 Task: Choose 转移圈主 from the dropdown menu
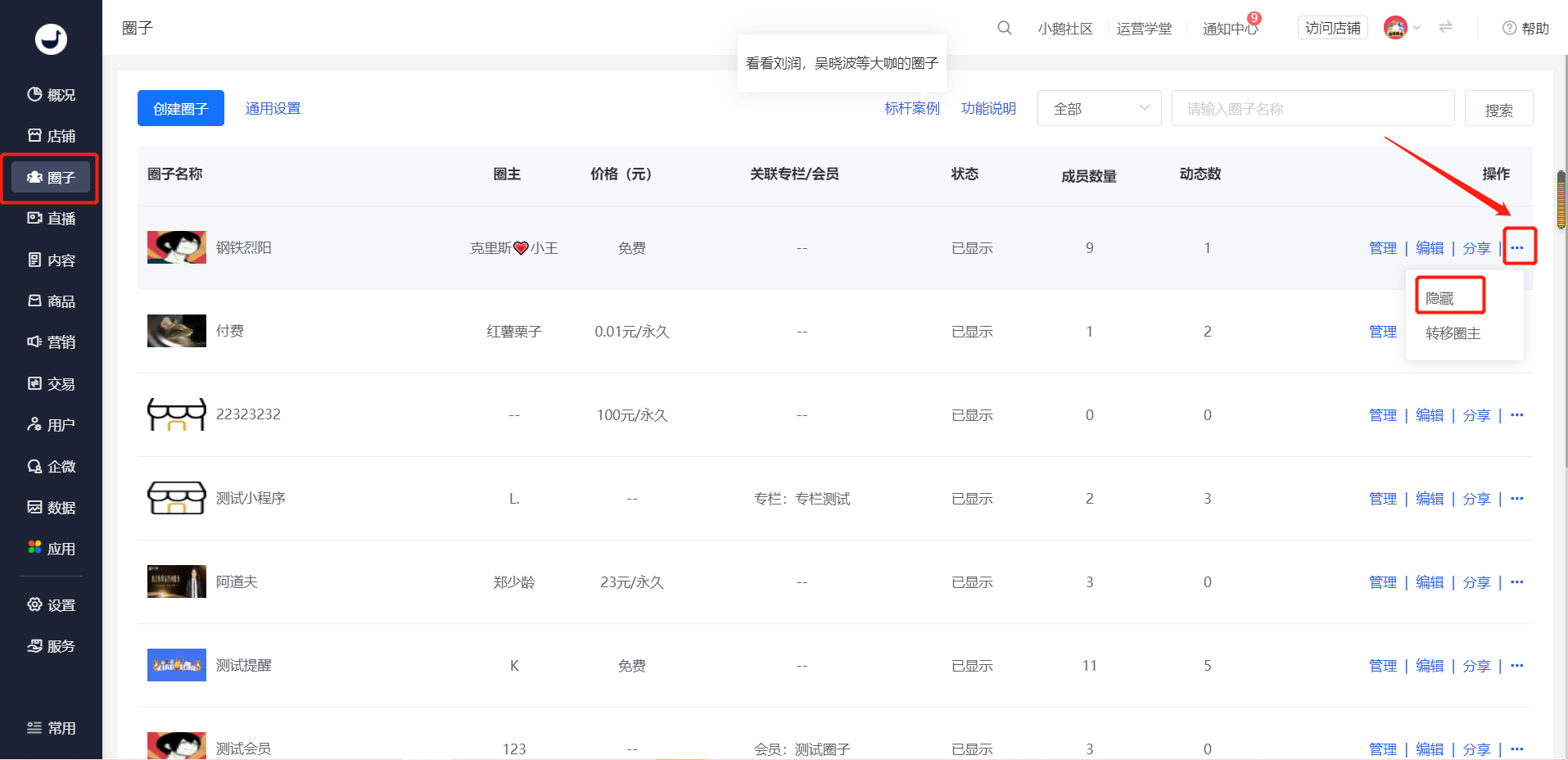1453,333
